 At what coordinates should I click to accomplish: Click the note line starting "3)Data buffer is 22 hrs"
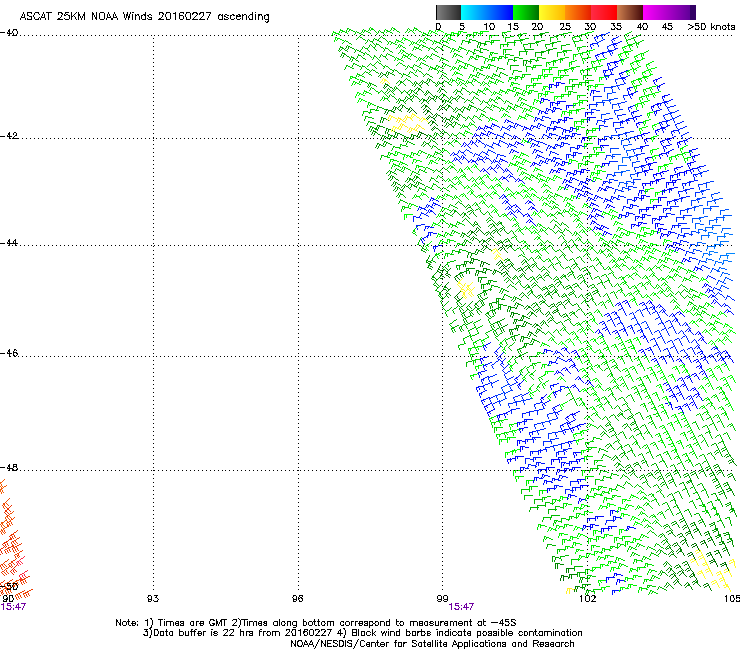coord(362,633)
